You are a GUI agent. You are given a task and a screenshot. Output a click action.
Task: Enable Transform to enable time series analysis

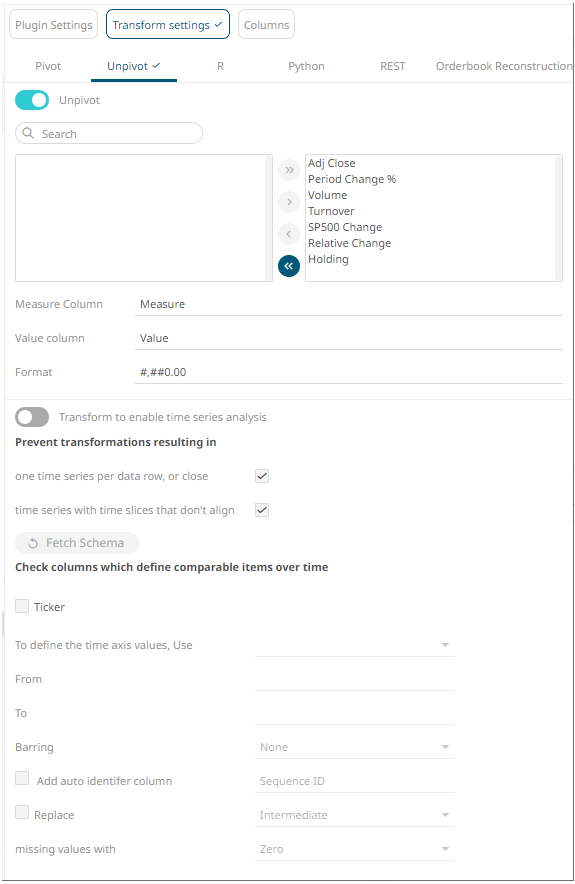pos(32,417)
